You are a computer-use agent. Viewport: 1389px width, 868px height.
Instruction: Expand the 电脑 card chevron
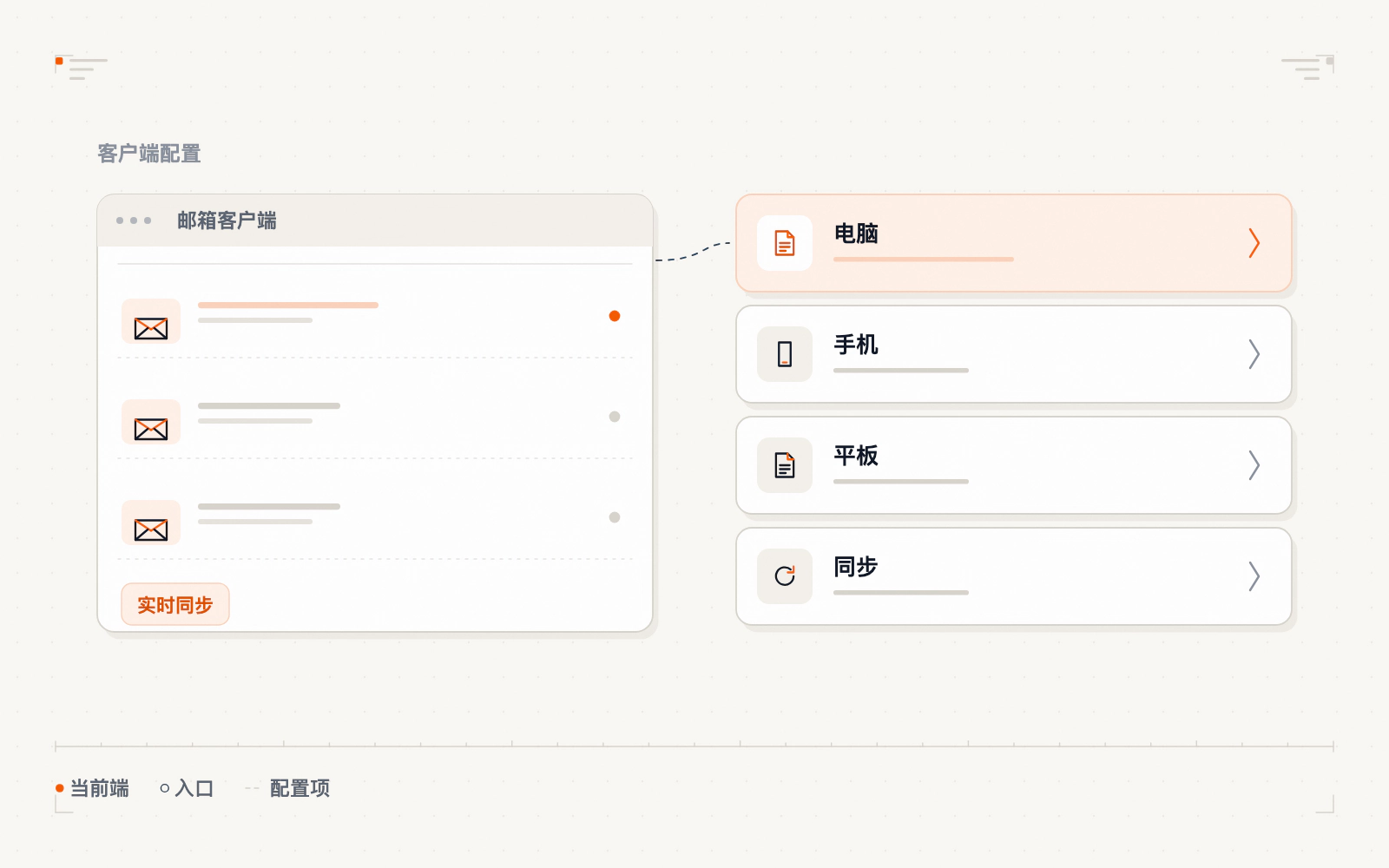[1254, 243]
